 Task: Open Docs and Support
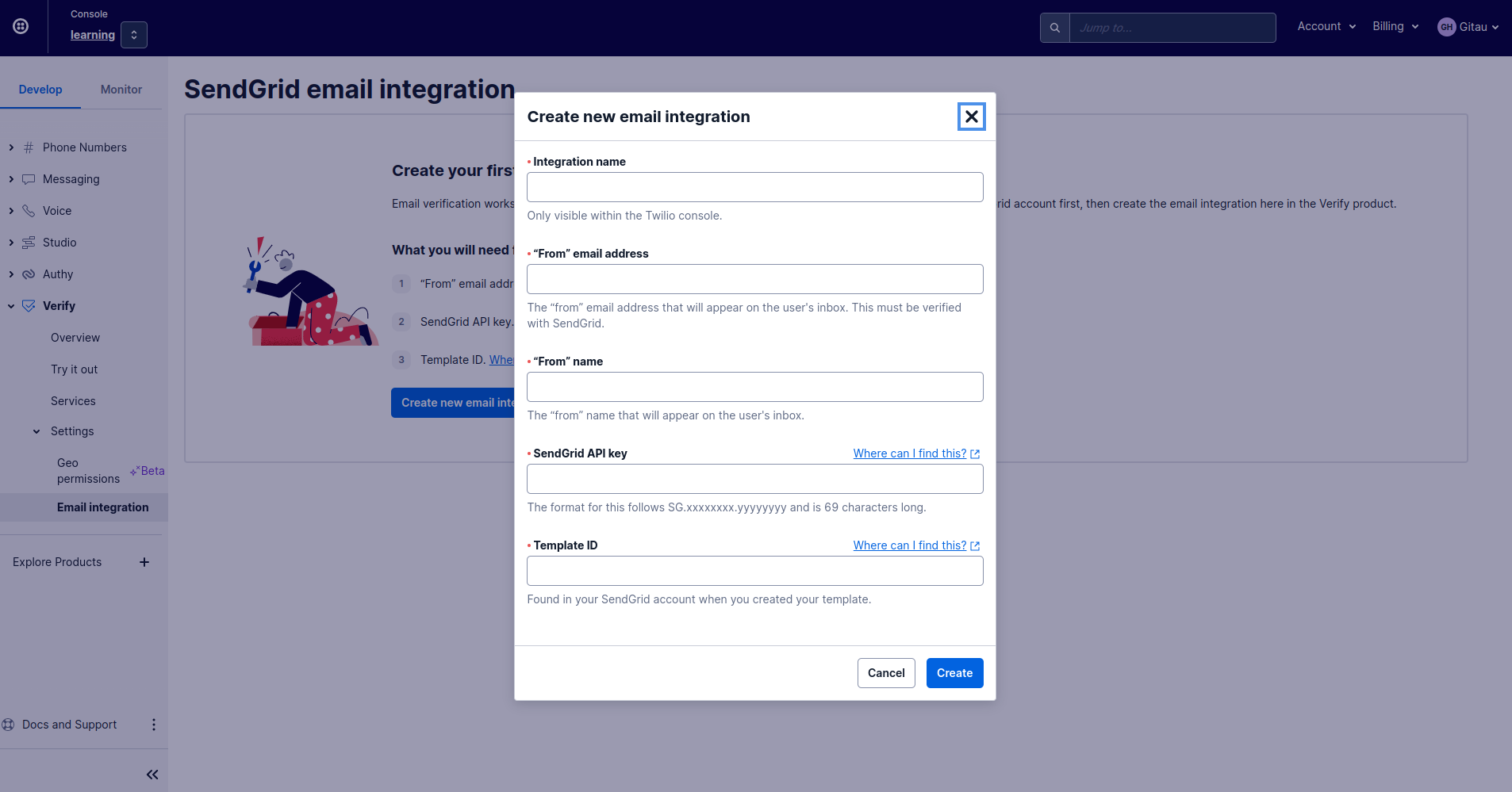click(70, 725)
